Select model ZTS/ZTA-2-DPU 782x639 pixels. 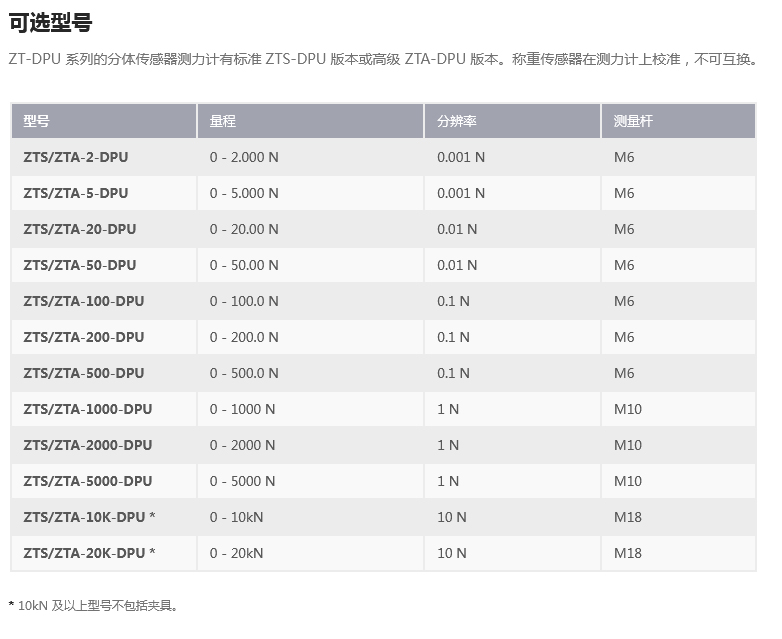(76, 157)
